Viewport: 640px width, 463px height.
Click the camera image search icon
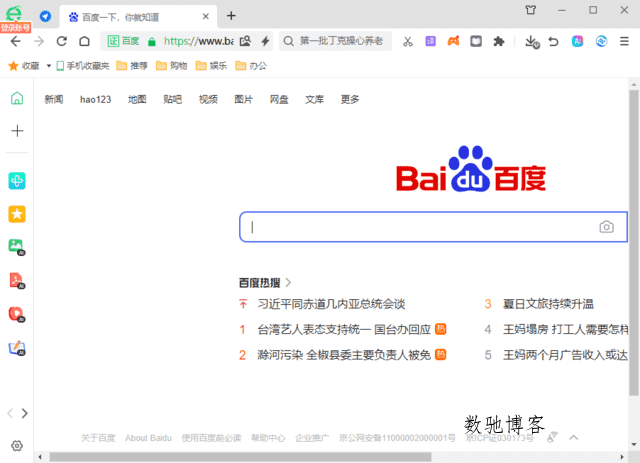607,227
